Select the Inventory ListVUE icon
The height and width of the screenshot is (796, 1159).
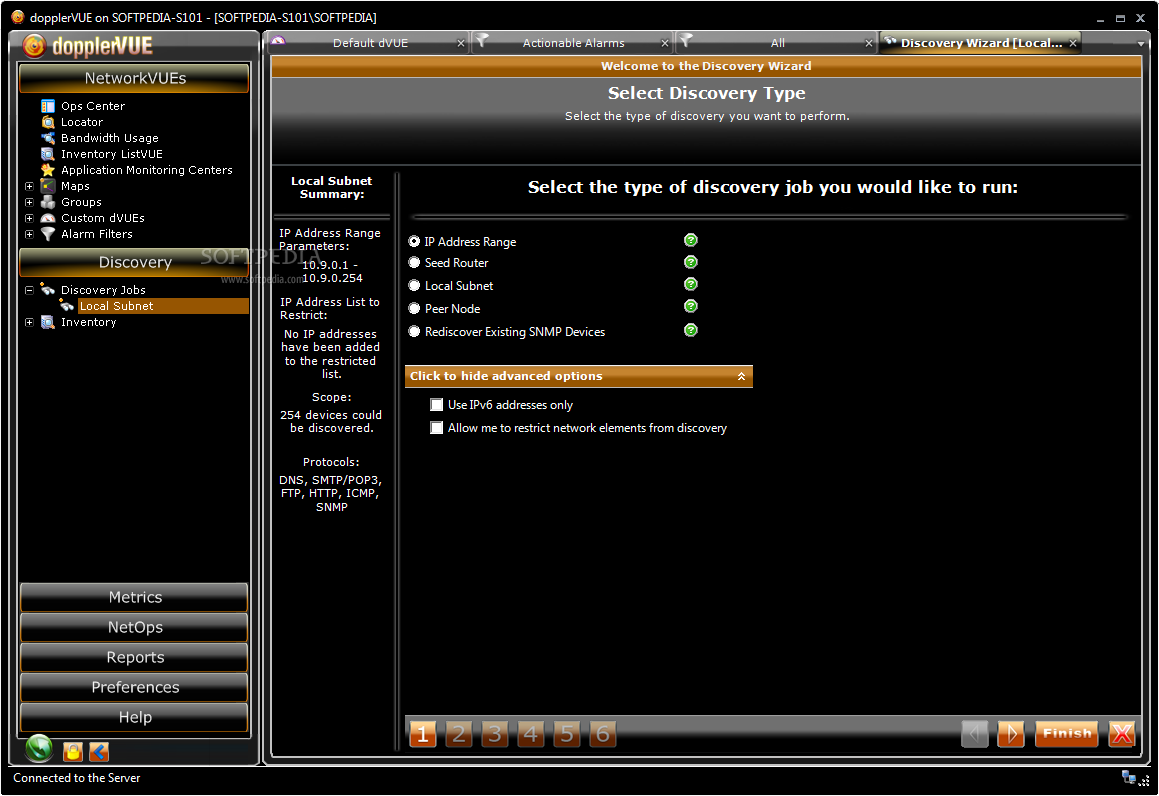(48, 154)
